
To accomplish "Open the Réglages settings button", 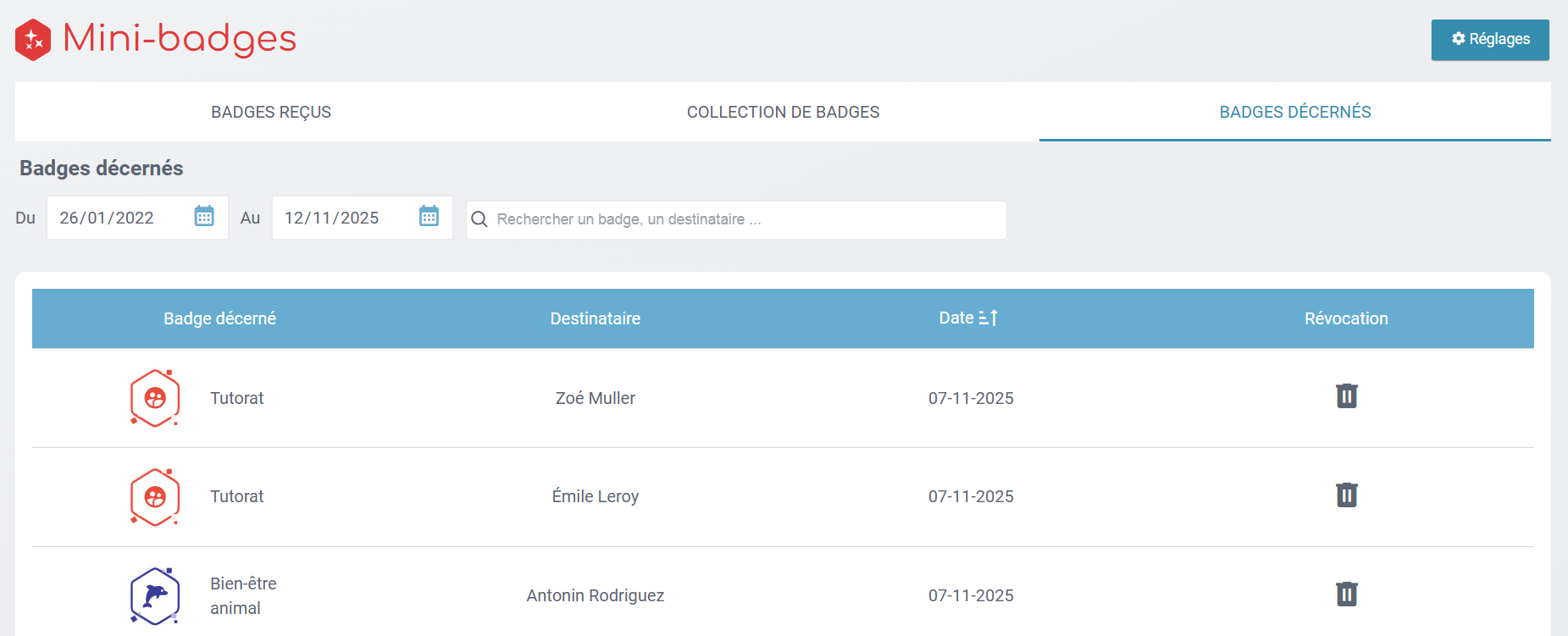I will click(1489, 40).
